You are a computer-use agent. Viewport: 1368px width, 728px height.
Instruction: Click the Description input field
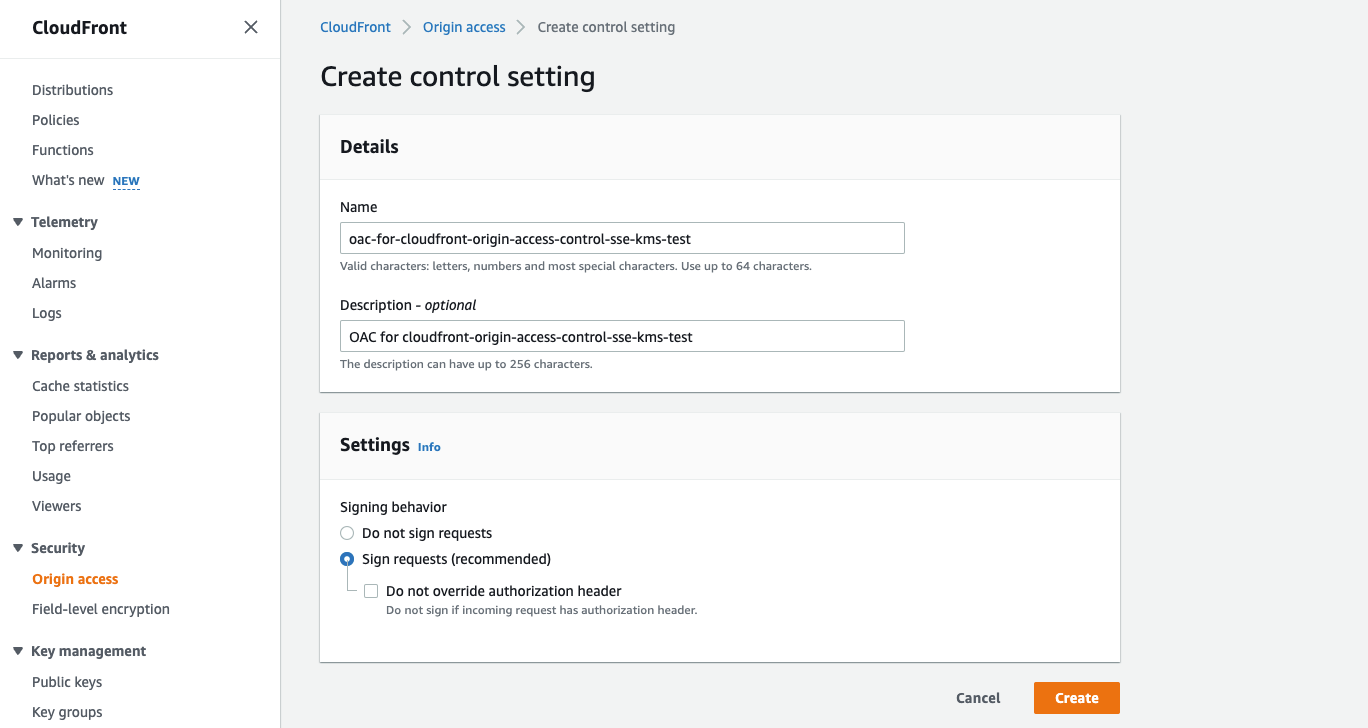(622, 336)
